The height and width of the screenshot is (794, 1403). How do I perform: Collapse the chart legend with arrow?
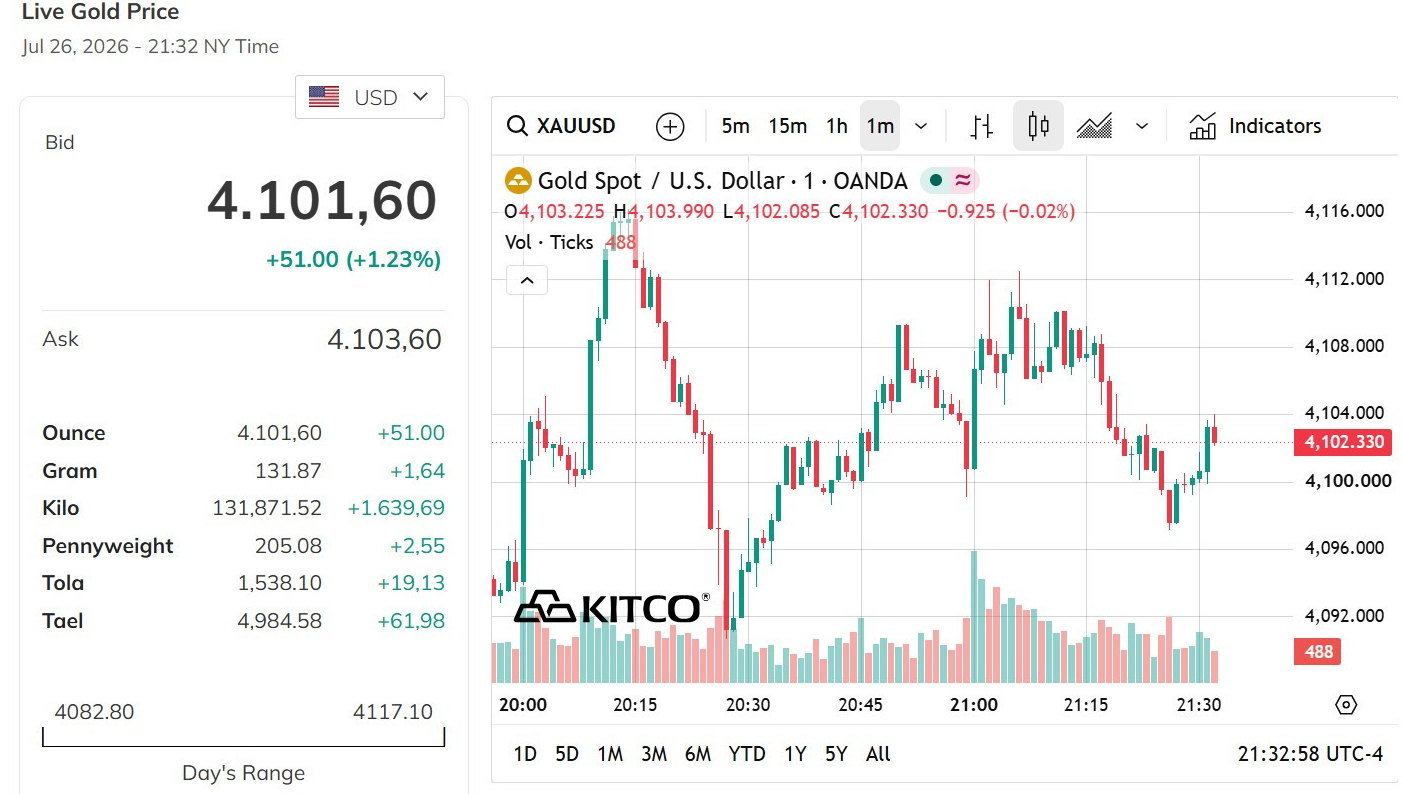click(527, 281)
